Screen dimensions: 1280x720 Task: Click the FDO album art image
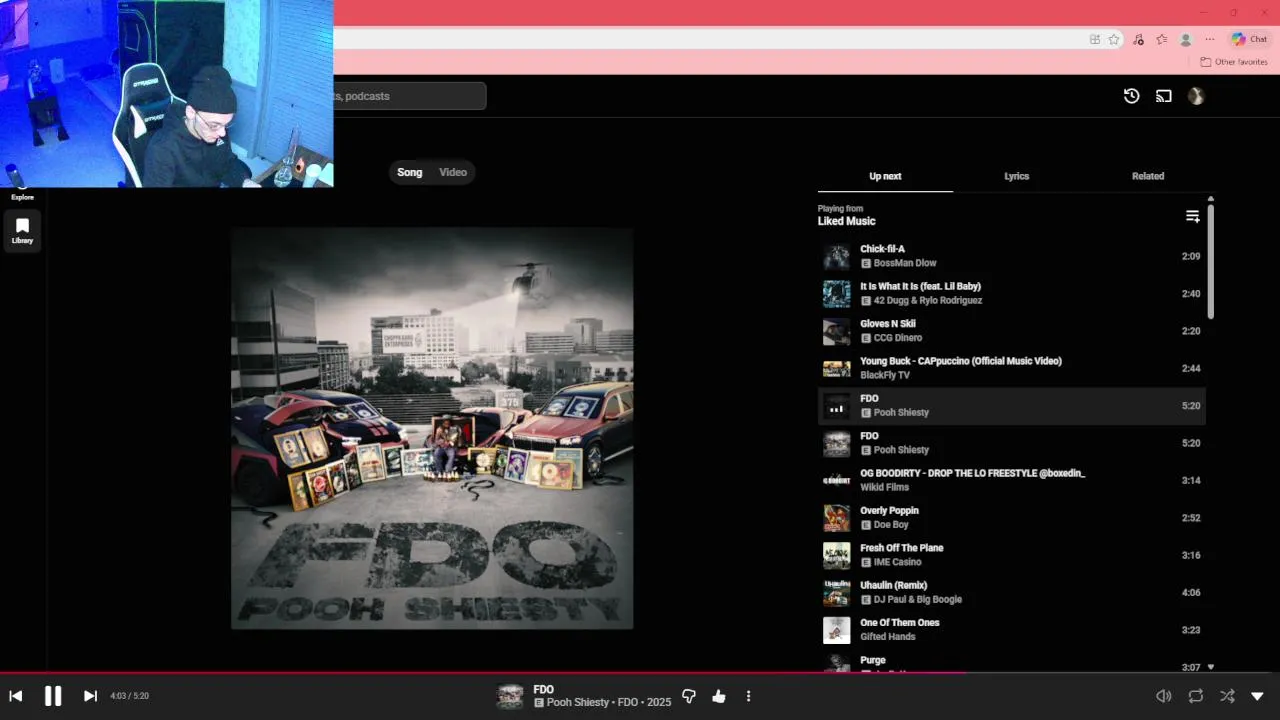[x=432, y=428]
